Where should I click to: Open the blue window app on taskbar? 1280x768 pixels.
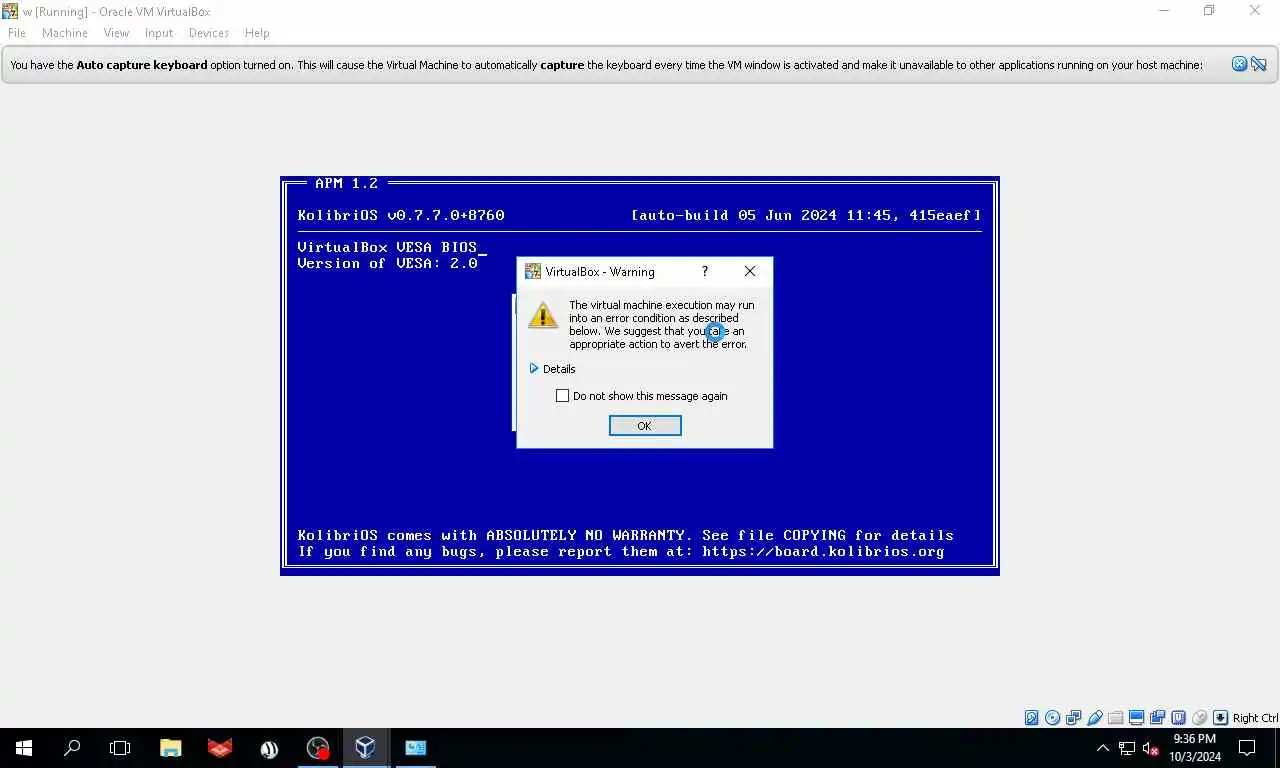tap(415, 748)
